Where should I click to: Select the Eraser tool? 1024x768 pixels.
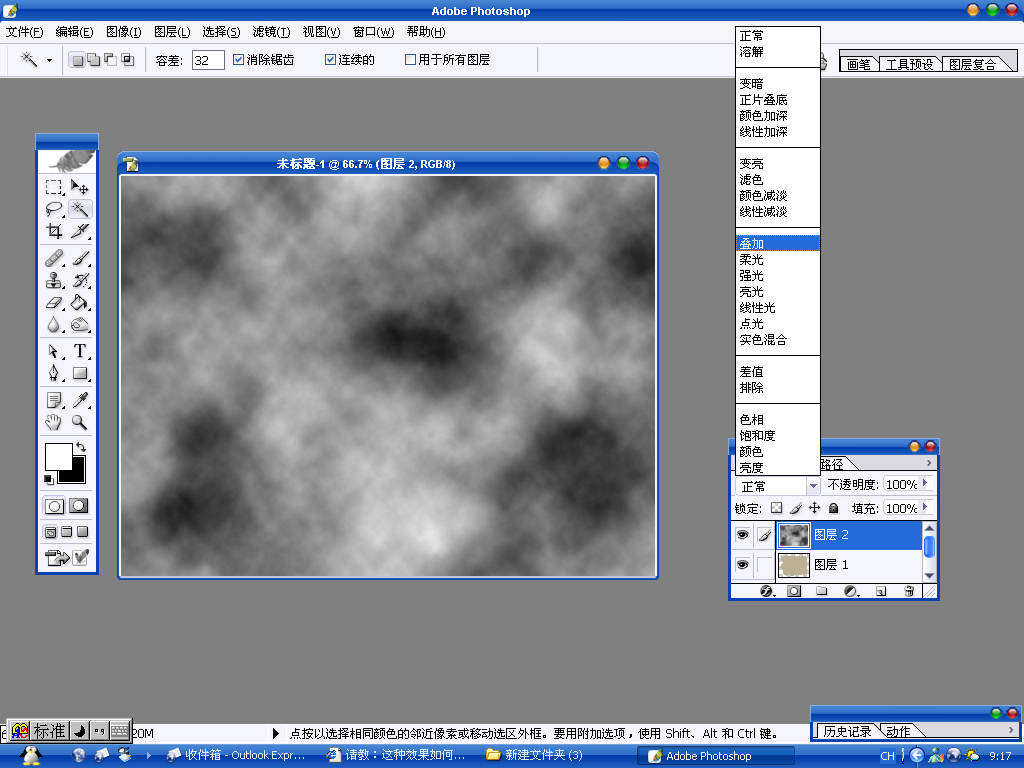point(54,302)
